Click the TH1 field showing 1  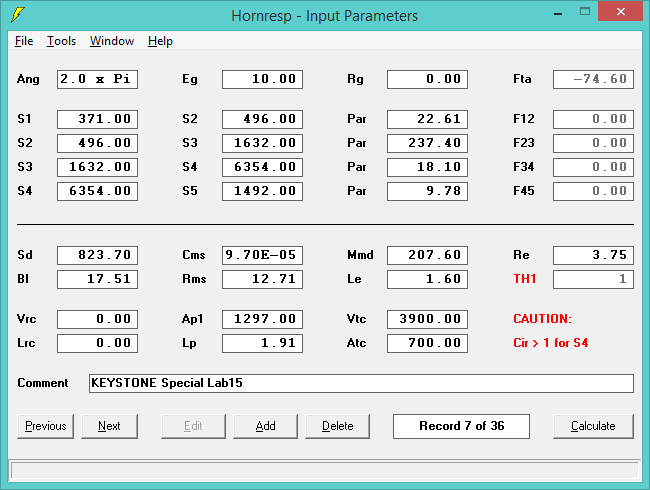click(593, 279)
